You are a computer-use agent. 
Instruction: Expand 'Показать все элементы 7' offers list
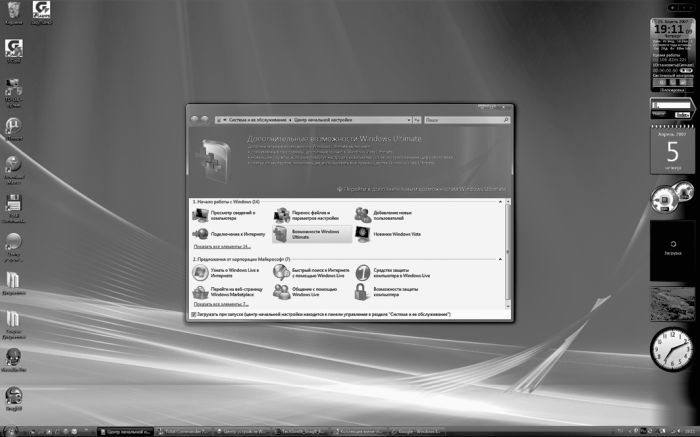click(x=222, y=303)
